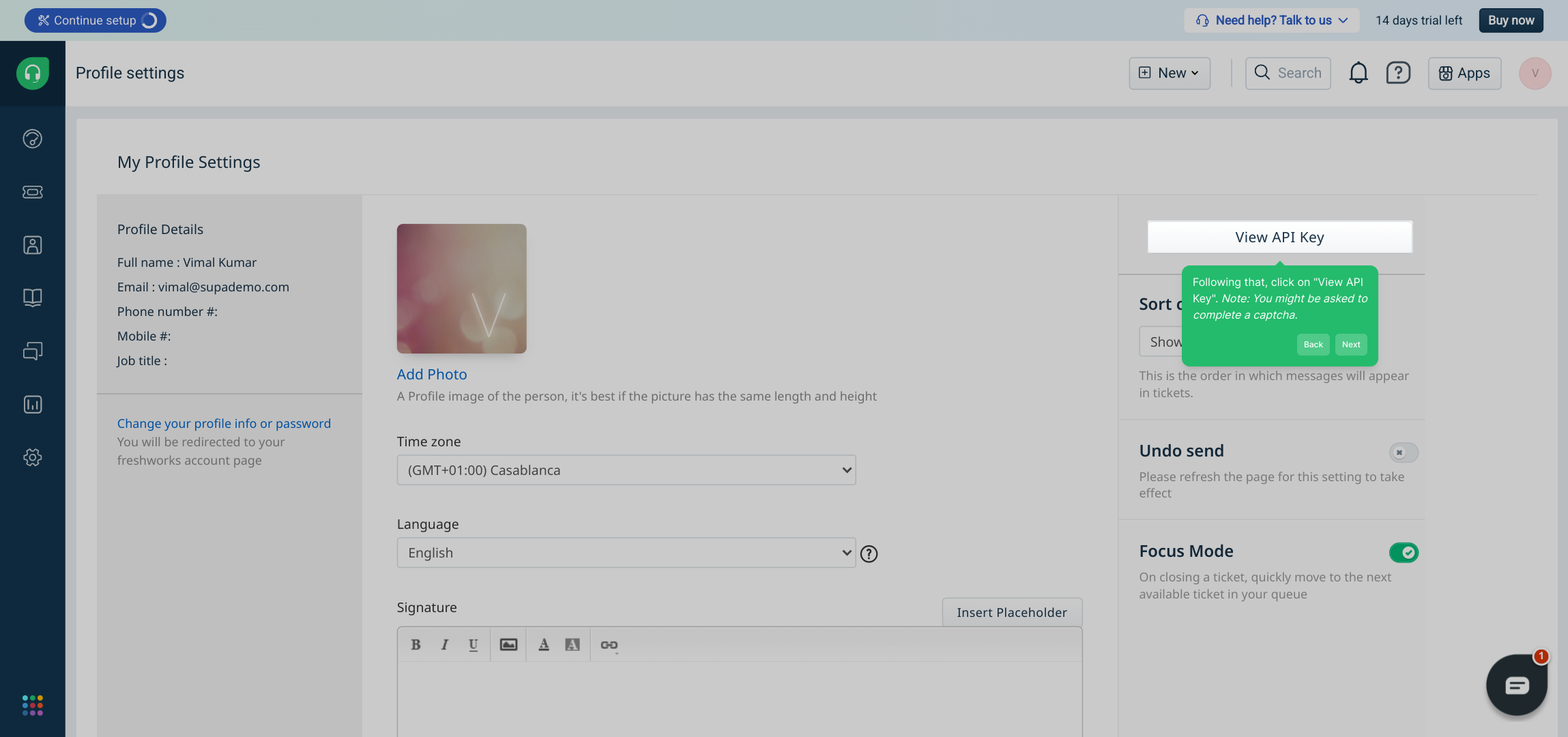Enable the Undo send toggle

point(1404,452)
